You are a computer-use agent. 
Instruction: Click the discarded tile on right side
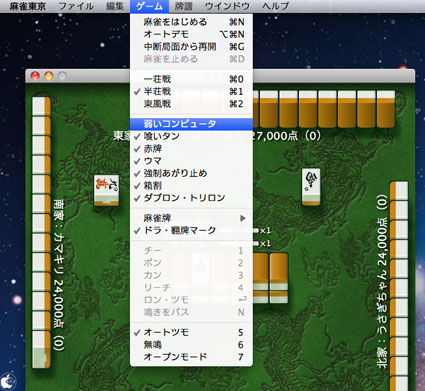coord(311,187)
